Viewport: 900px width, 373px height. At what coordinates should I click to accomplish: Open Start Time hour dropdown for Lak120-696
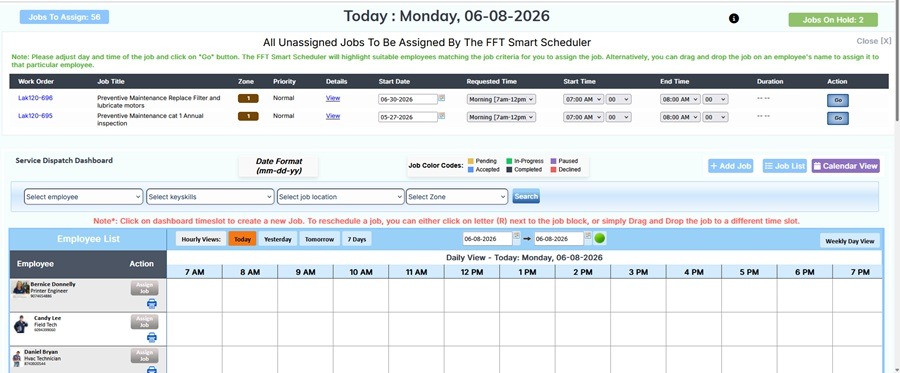pyautogui.click(x=583, y=99)
